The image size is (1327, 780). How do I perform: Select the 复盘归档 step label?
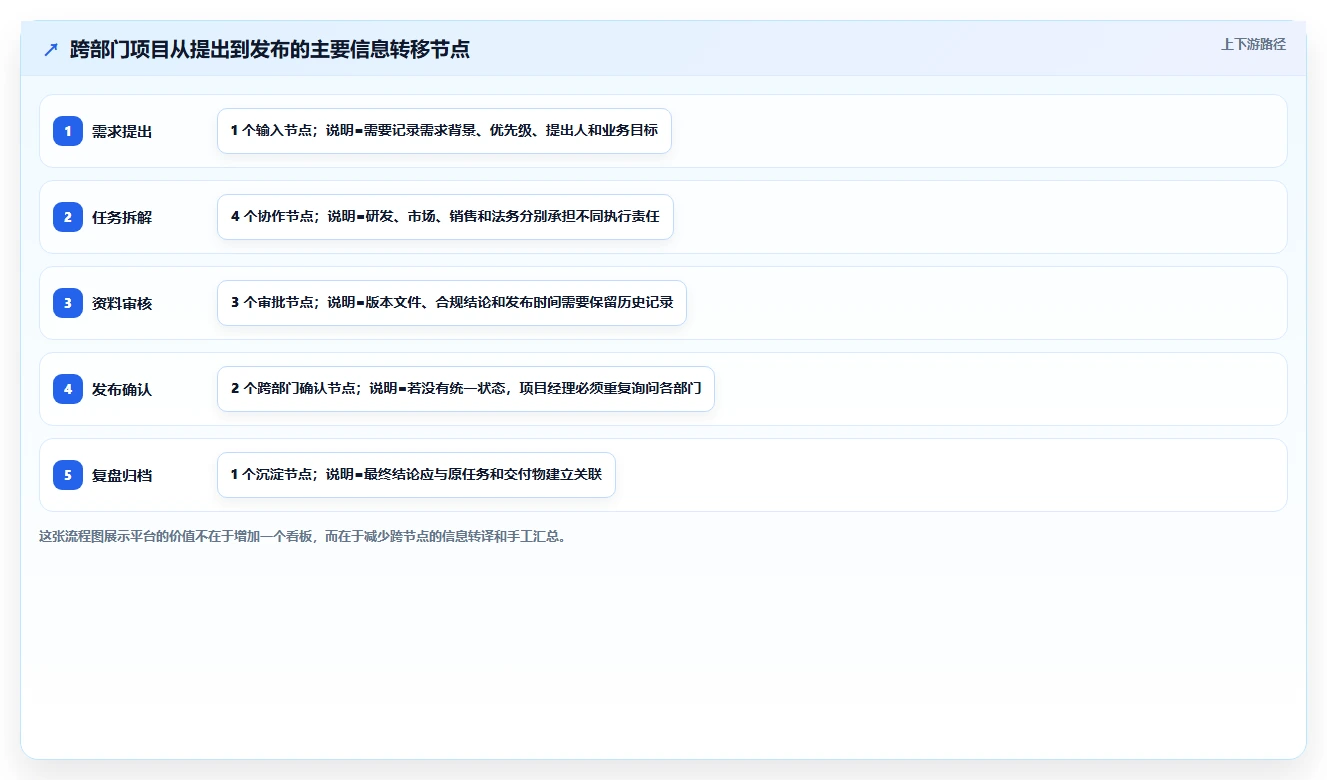122,475
